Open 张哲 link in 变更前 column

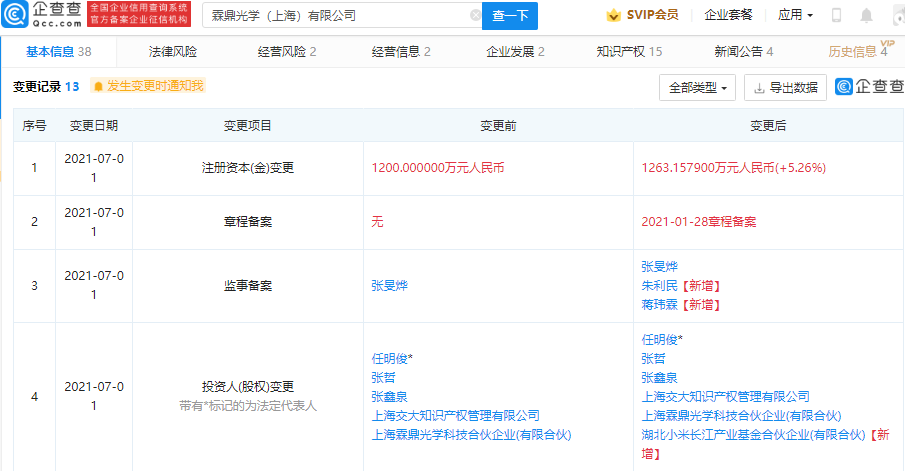tap(383, 378)
